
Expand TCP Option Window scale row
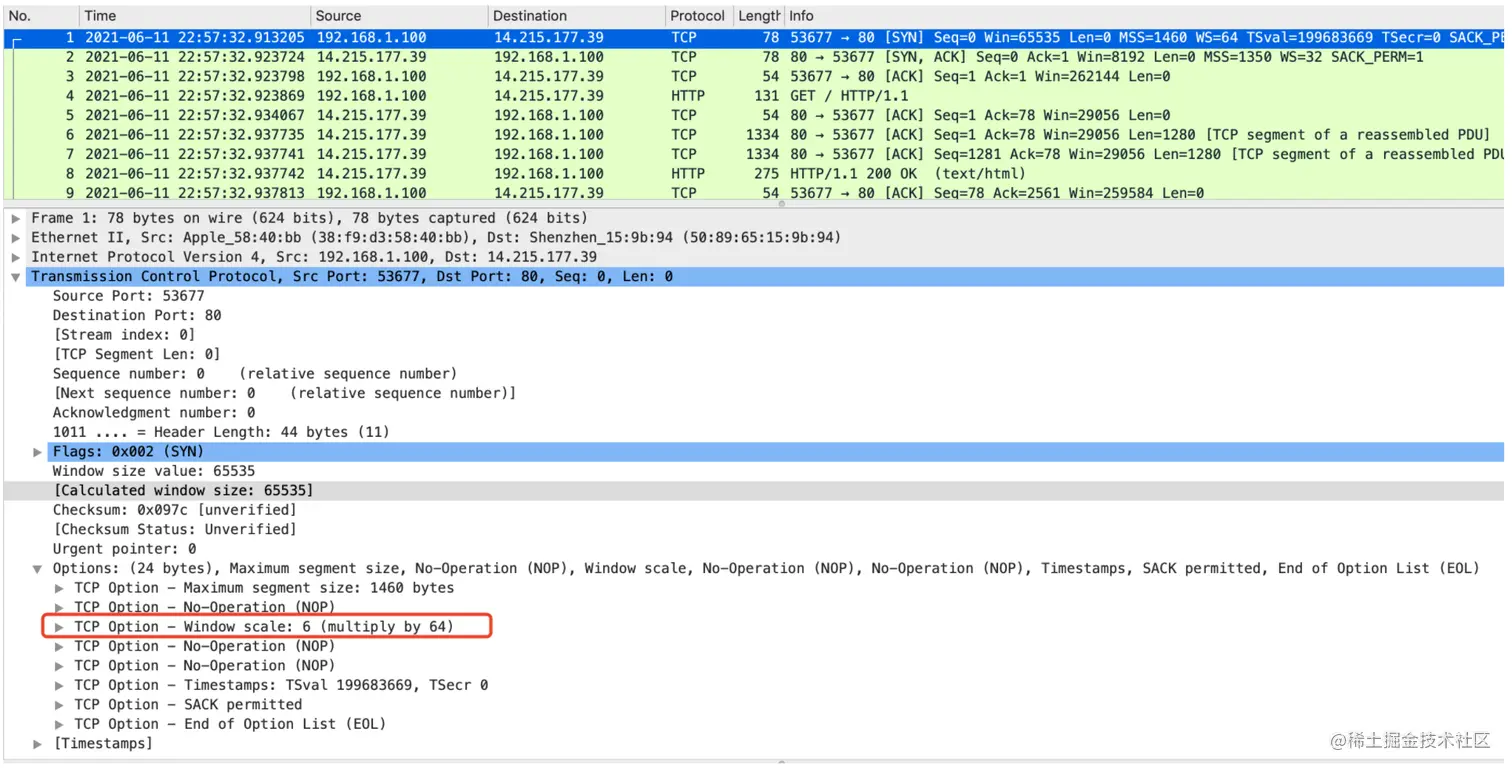point(60,627)
